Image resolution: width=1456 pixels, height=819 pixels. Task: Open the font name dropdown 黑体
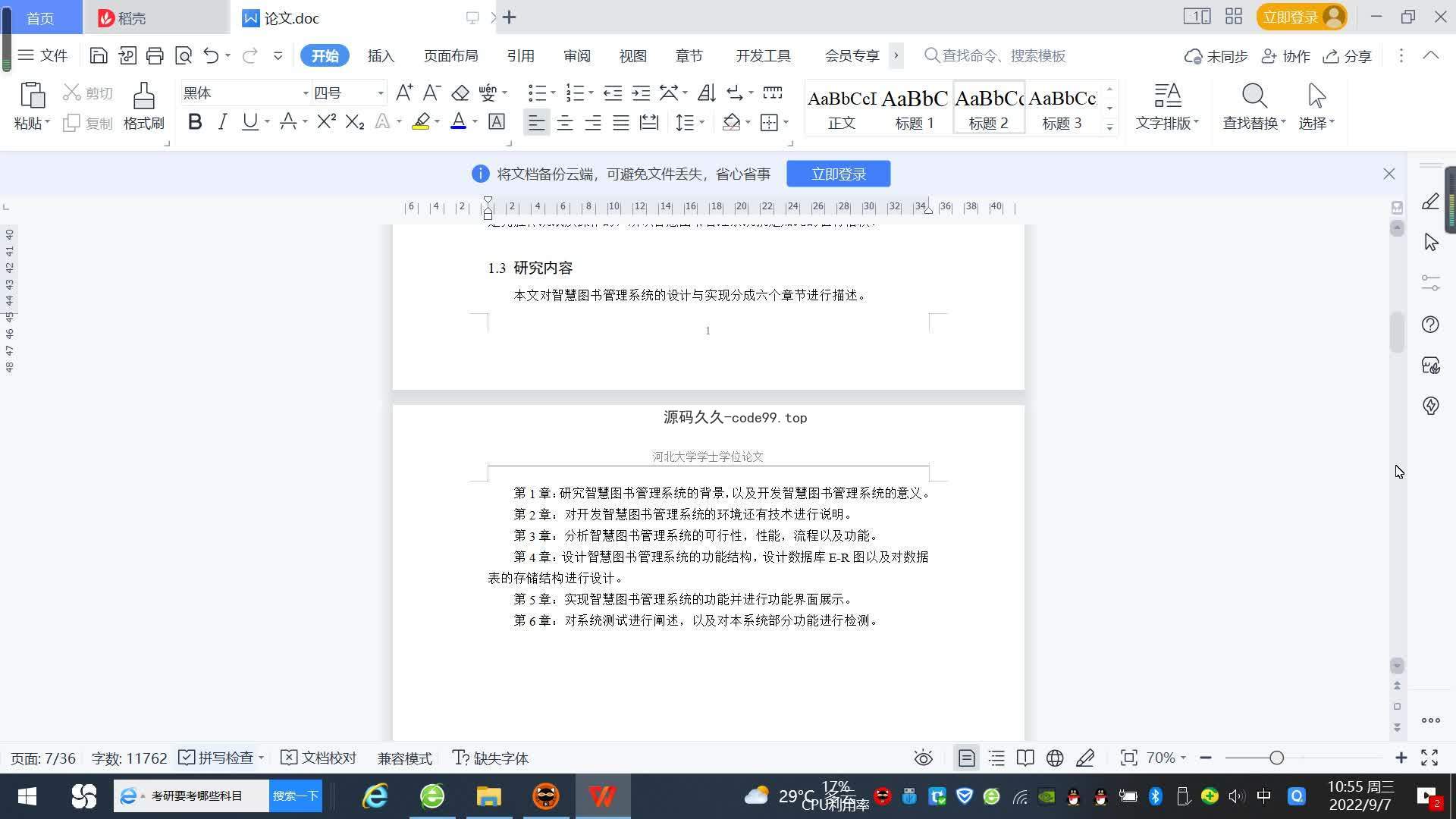point(306,93)
